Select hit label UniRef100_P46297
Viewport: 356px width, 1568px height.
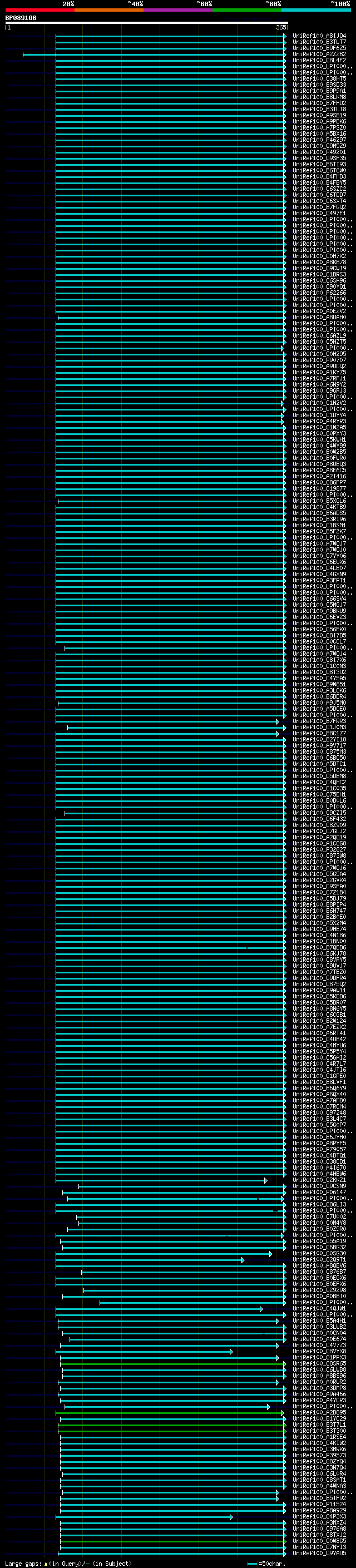pyautogui.click(x=319, y=140)
